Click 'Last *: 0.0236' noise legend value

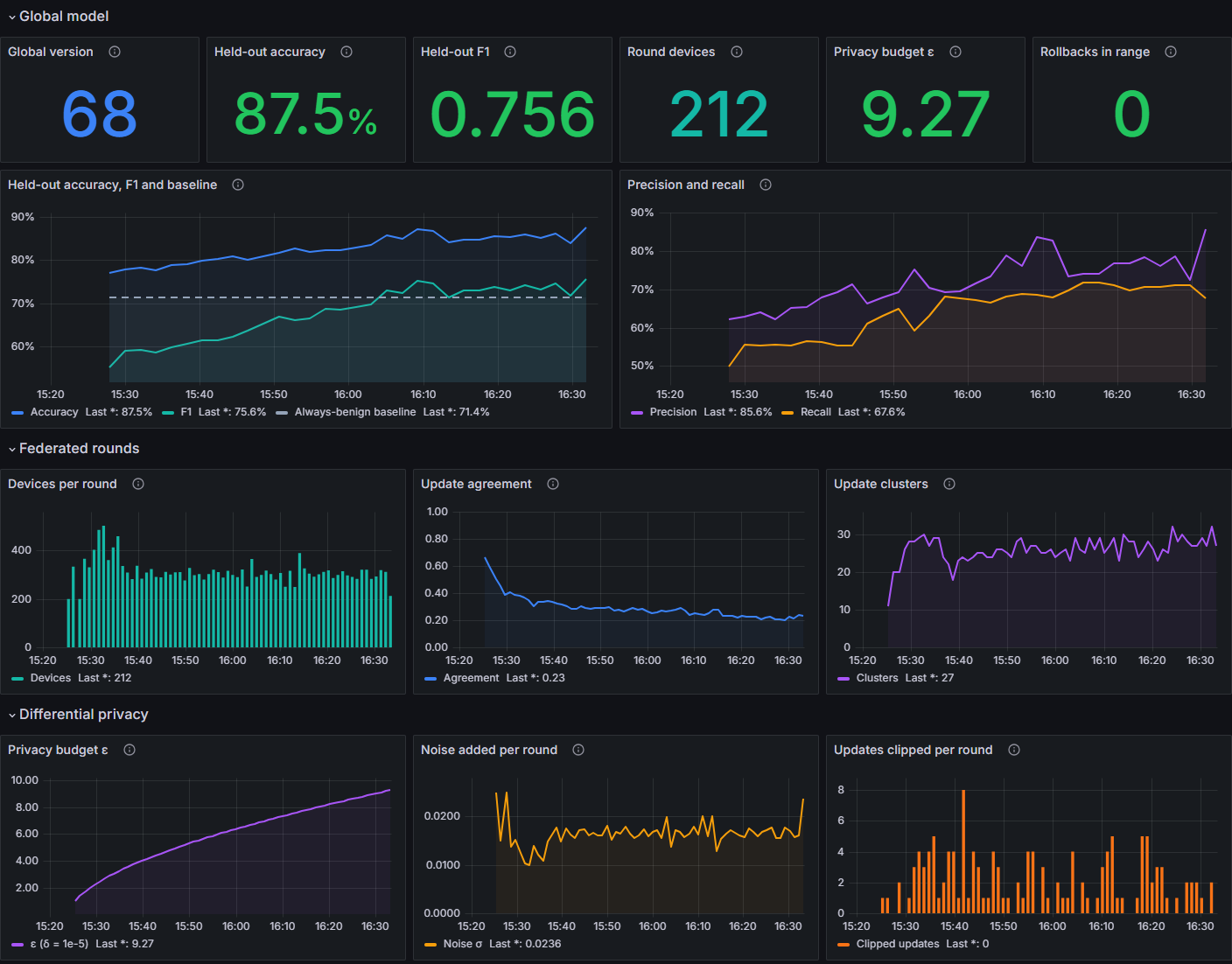coord(525,944)
